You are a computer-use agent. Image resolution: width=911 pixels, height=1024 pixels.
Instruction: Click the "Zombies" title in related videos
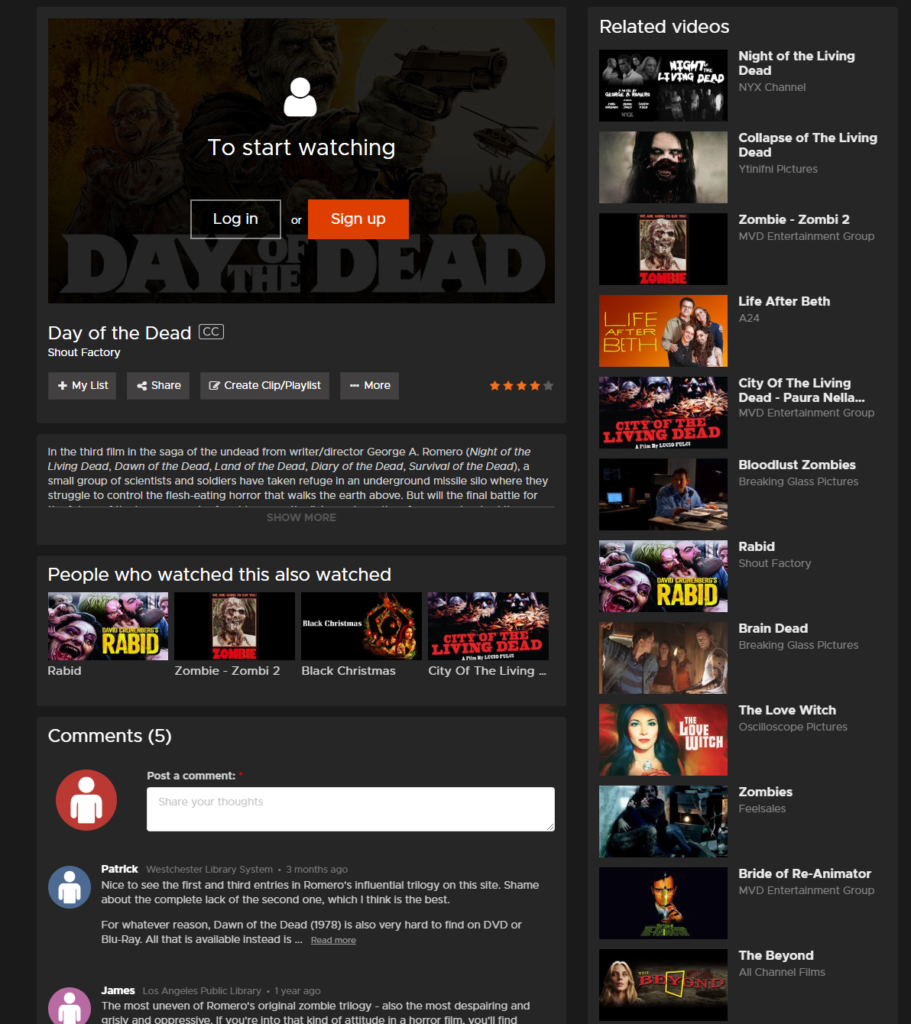point(765,792)
